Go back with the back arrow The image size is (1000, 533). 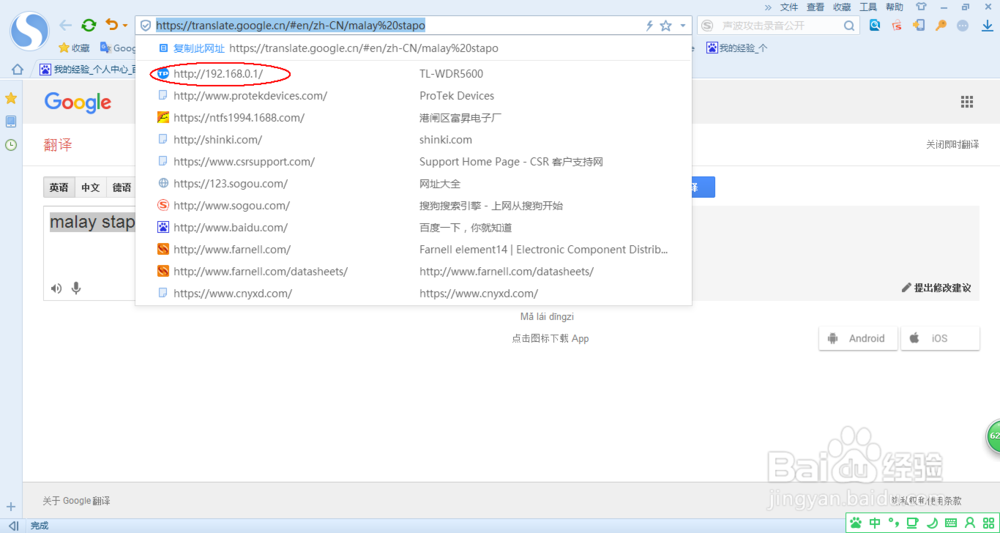coord(65,26)
